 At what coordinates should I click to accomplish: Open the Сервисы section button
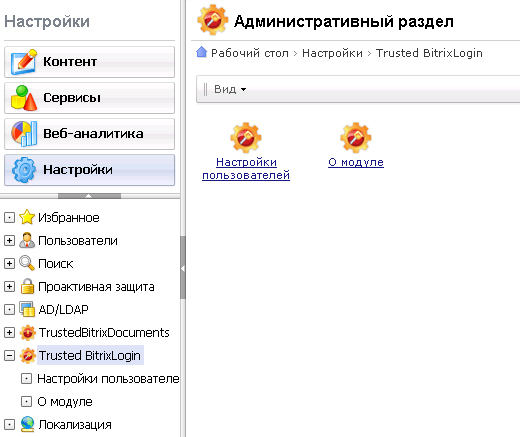coord(89,98)
